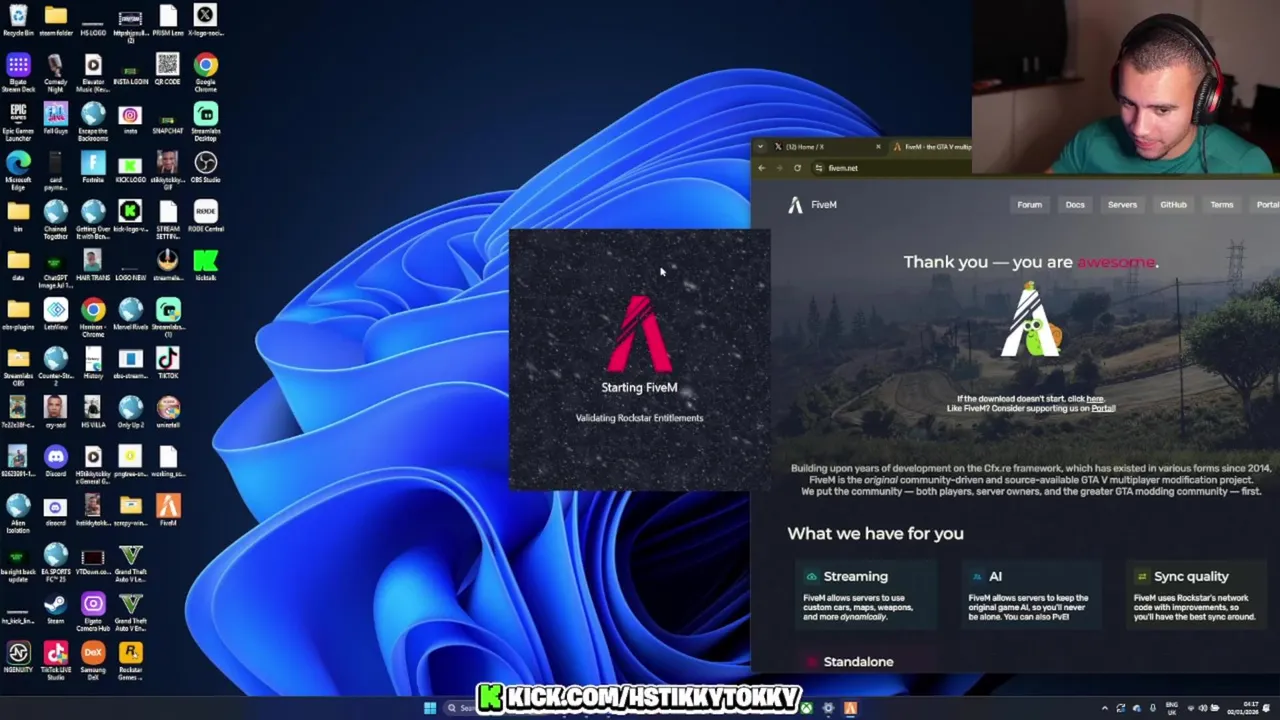Open the HAIR TRANS image file
Viewport: 1280px width, 720px height.
coord(93,265)
